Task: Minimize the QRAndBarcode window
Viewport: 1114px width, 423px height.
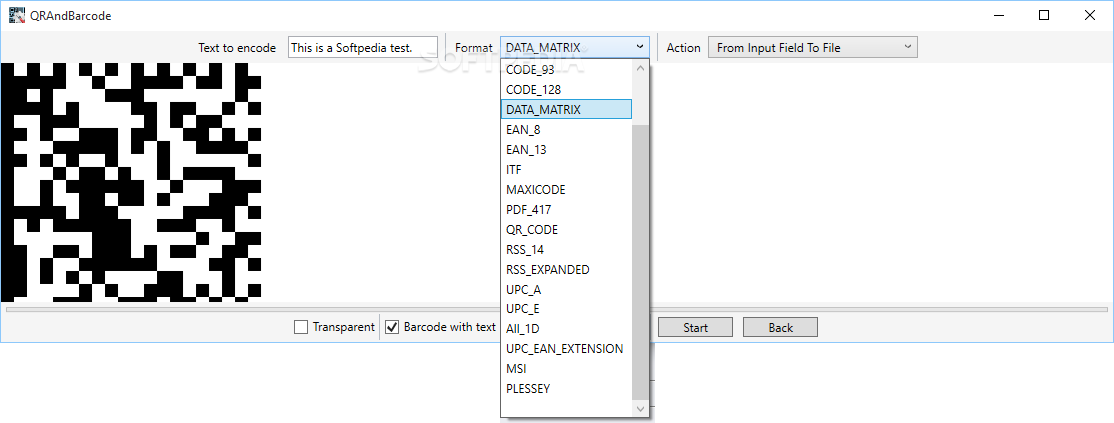Action: (998, 15)
